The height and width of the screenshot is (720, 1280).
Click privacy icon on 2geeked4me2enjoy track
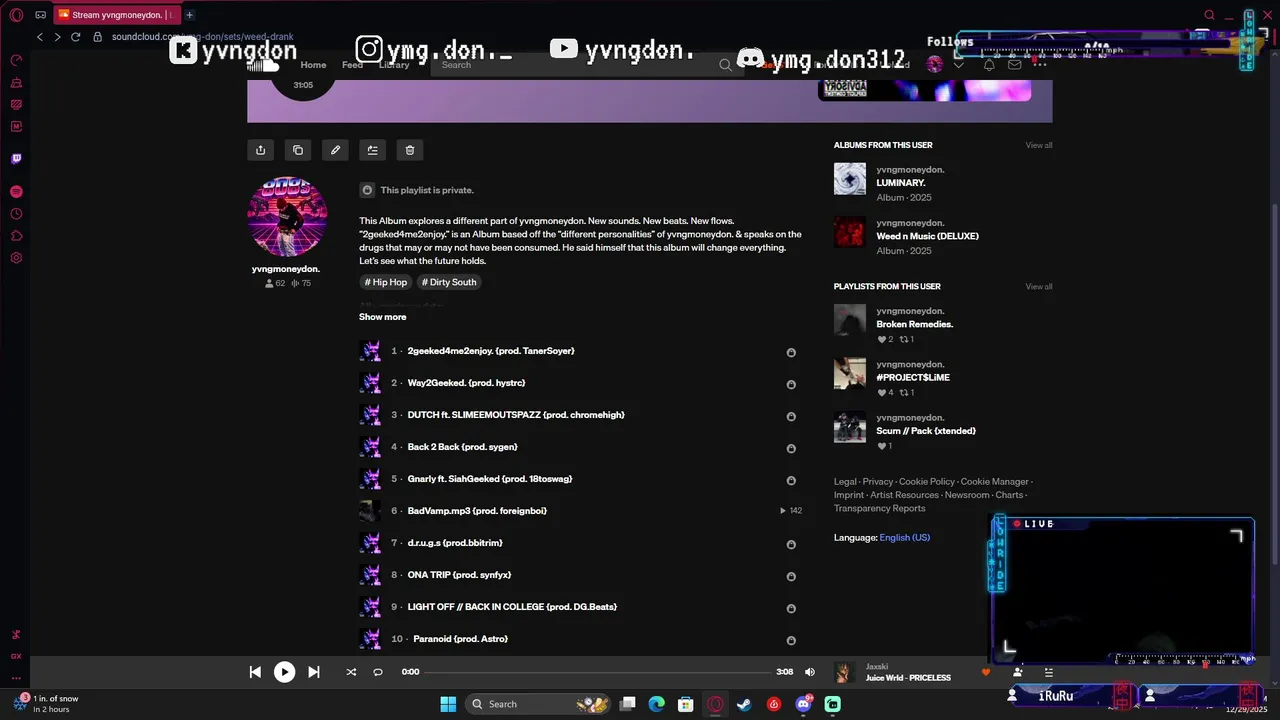pos(791,352)
